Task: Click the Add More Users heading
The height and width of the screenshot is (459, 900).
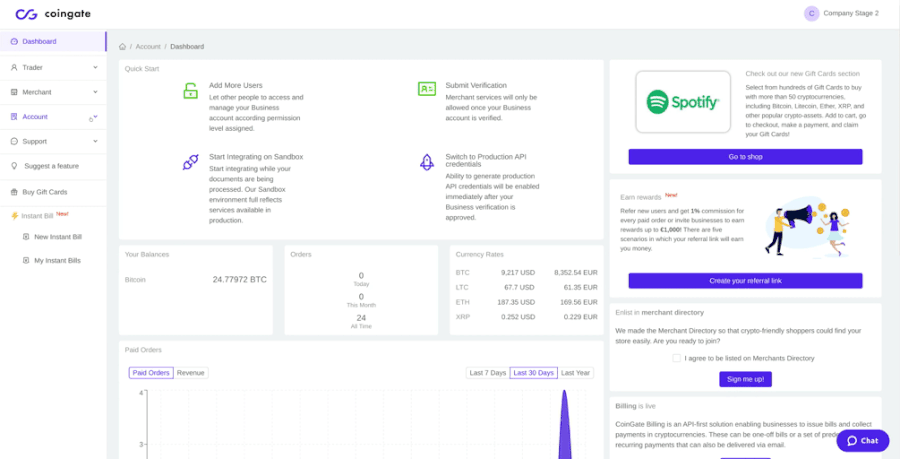Action: point(236,85)
